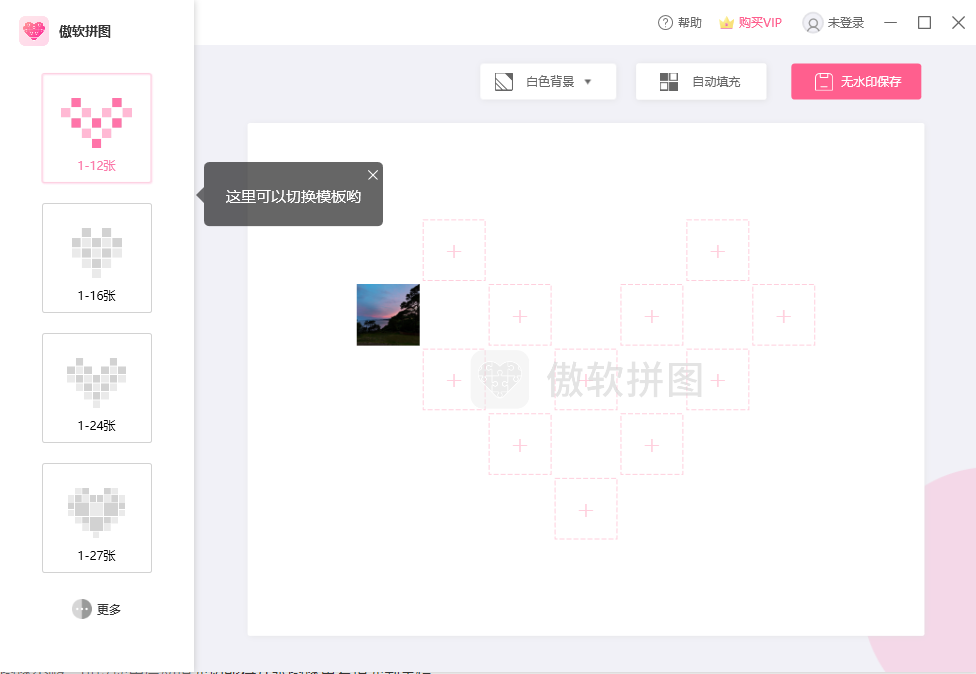976x674 pixels.
Task: Click the question mark help icon
Action: tap(665, 23)
